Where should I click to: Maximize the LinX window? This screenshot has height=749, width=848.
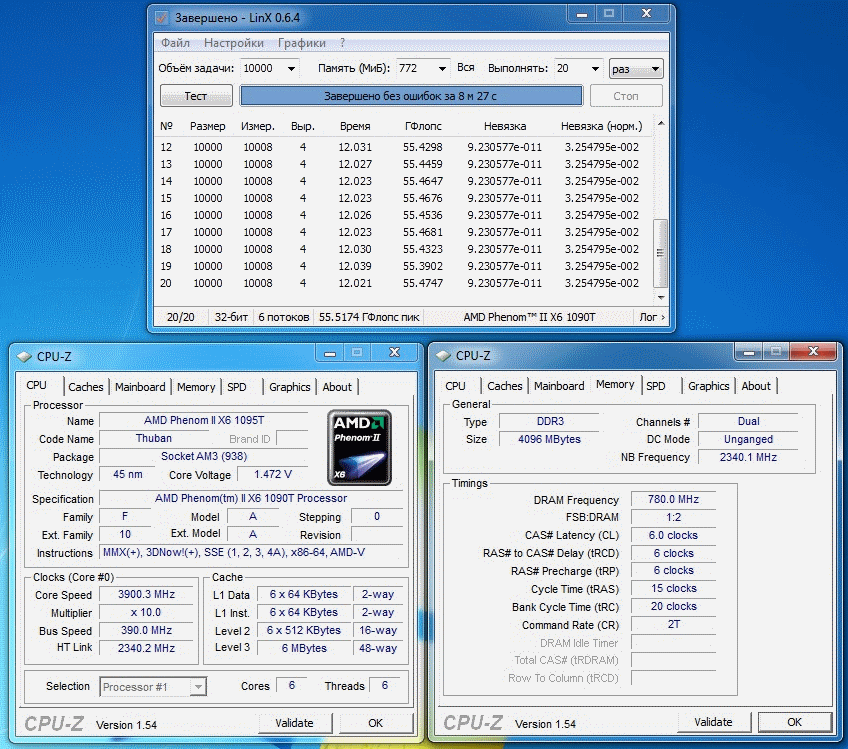pos(607,14)
